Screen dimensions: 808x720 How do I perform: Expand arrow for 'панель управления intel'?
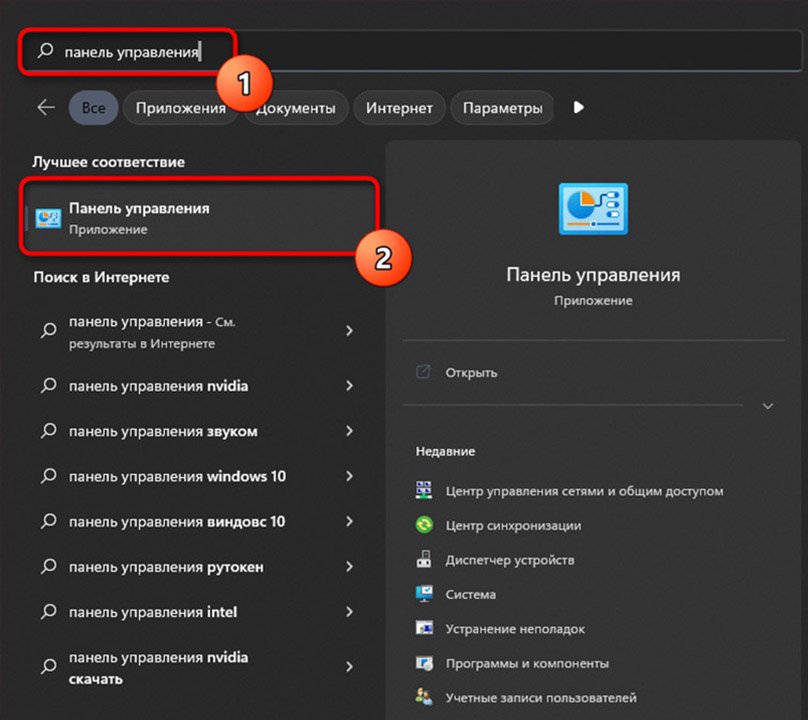tap(349, 612)
